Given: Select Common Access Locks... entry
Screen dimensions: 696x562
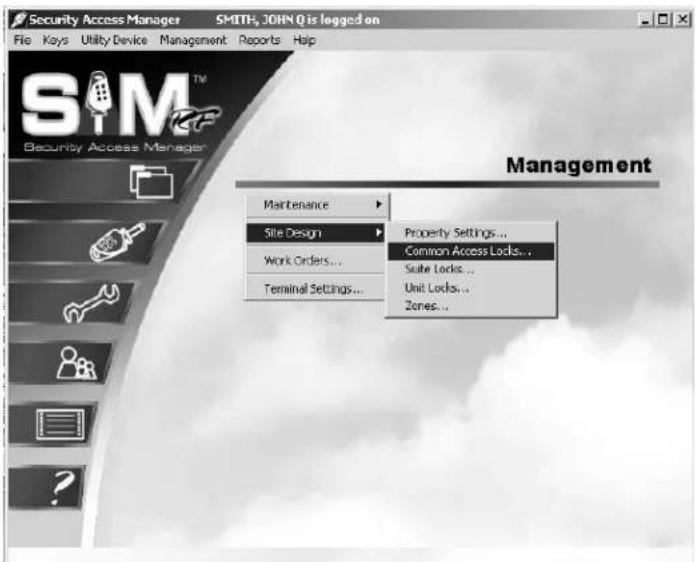Looking at the screenshot, I should click(471, 251).
